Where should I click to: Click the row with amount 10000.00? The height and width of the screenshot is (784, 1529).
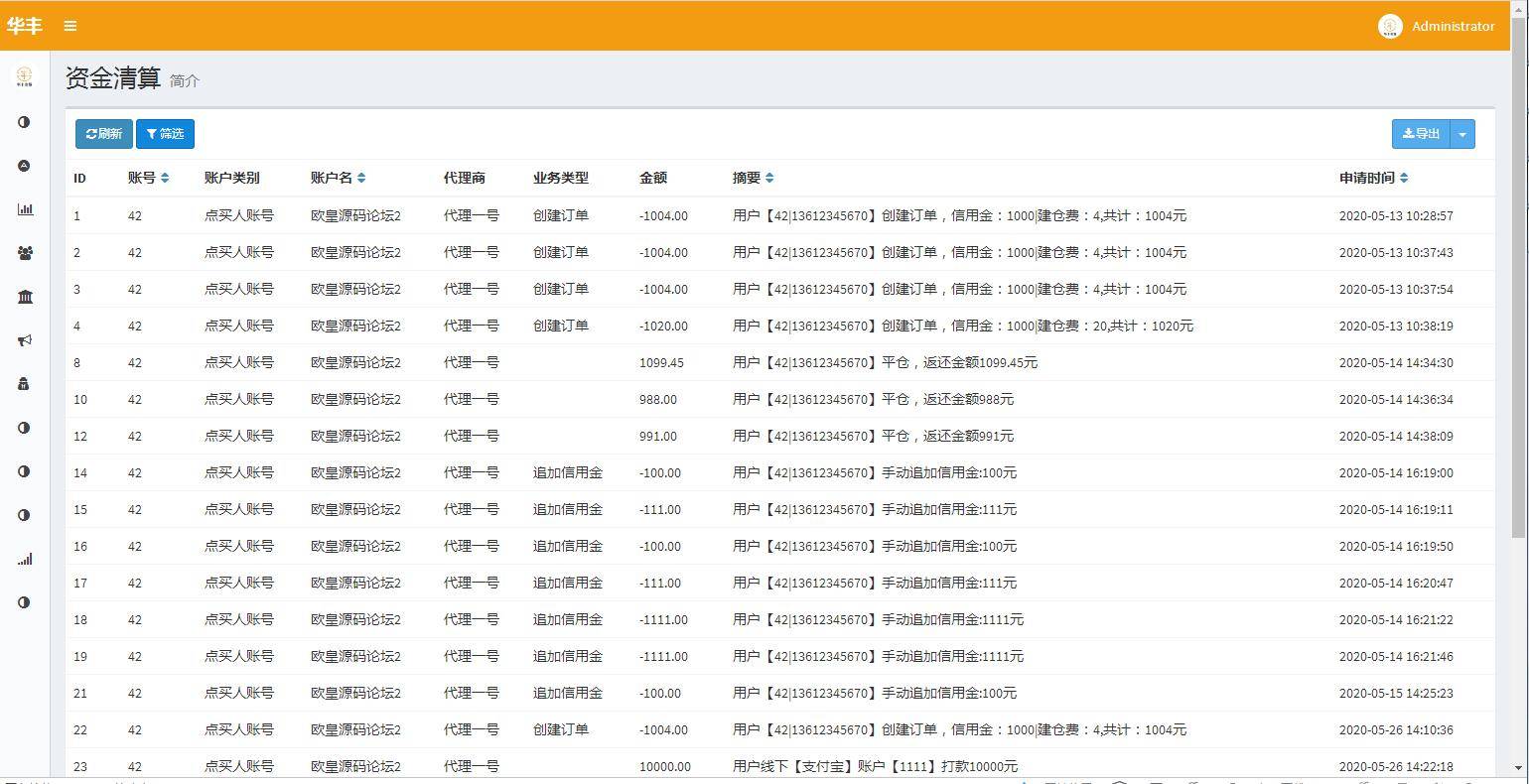695,766
